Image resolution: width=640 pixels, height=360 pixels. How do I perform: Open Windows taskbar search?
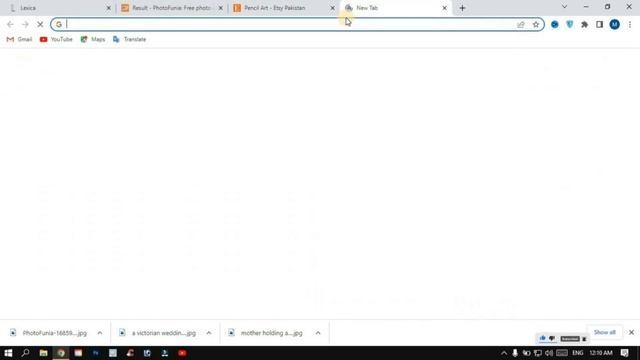[25, 353]
